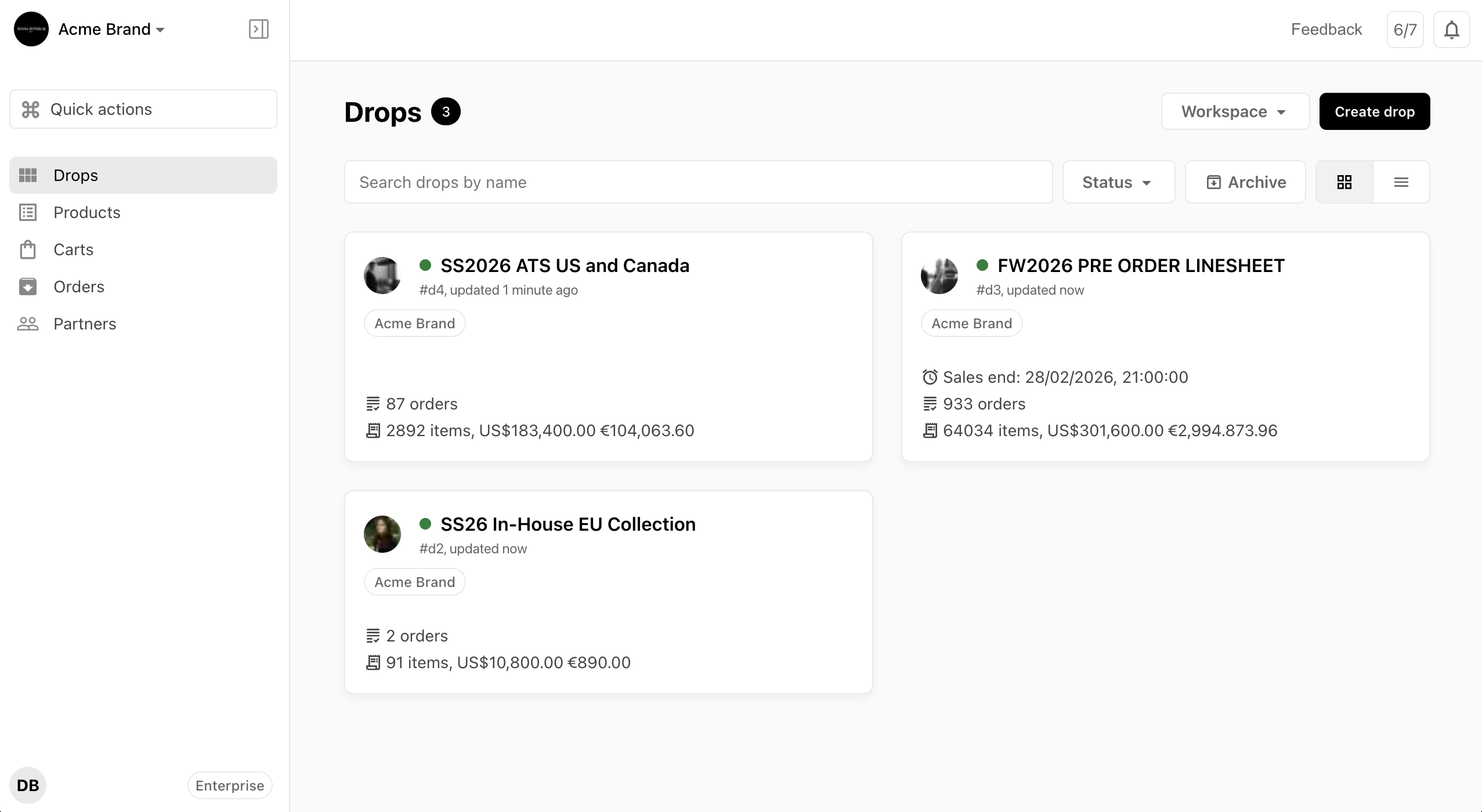Go to Products in sidebar
This screenshot has height=812, width=1482.
coord(86,212)
